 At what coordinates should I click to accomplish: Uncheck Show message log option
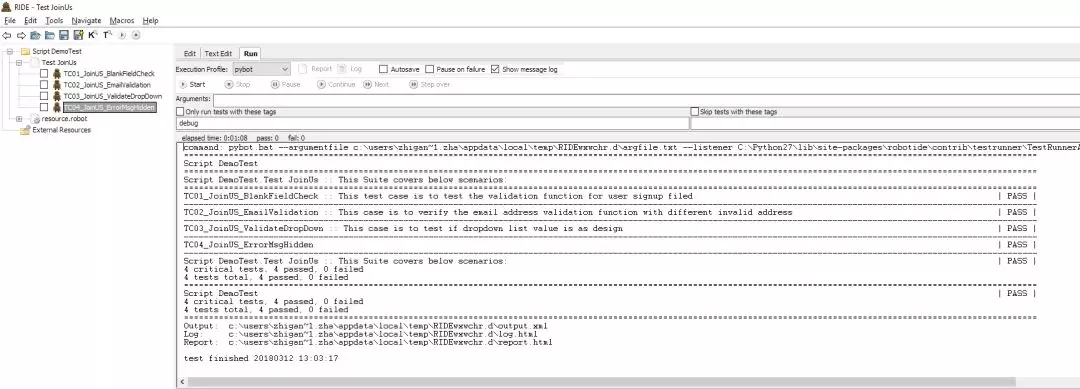coord(495,70)
